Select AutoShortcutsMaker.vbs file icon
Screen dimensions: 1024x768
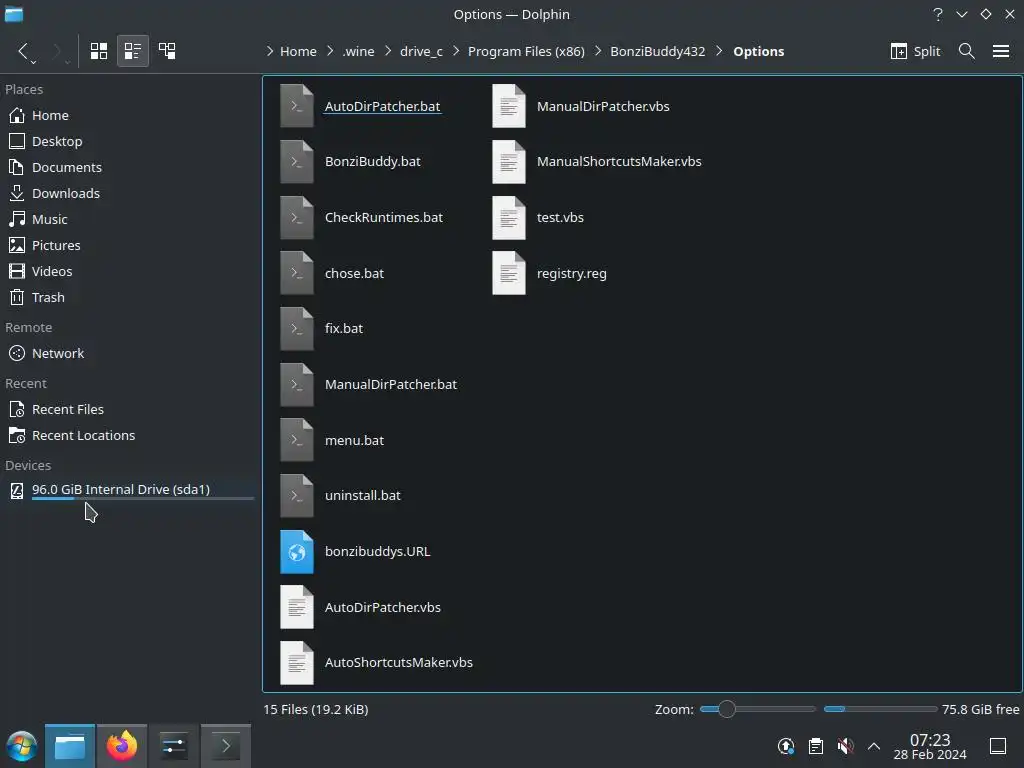(x=296, y=663)
